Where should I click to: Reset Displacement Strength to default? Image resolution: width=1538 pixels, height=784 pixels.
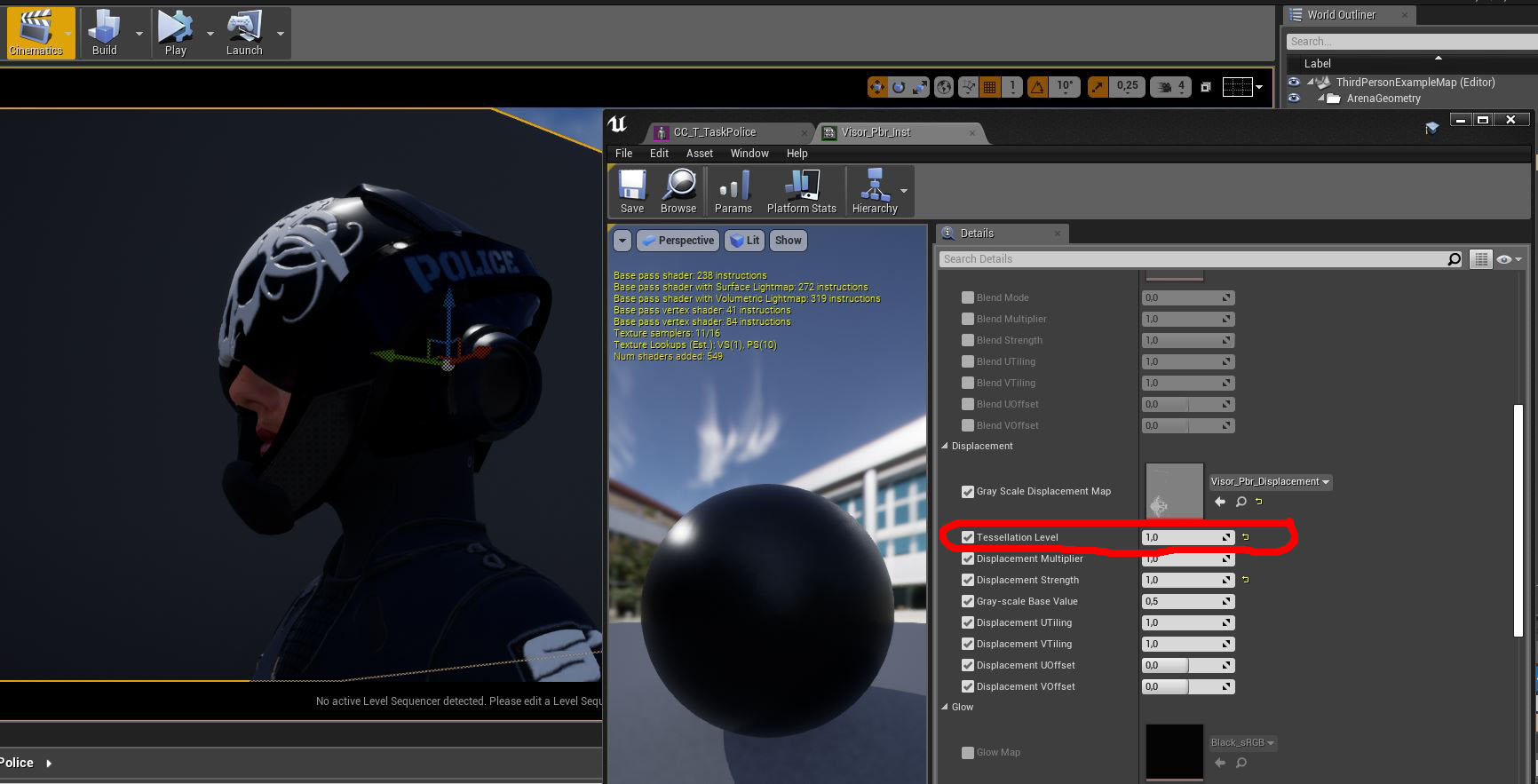tap(1245, 580)
